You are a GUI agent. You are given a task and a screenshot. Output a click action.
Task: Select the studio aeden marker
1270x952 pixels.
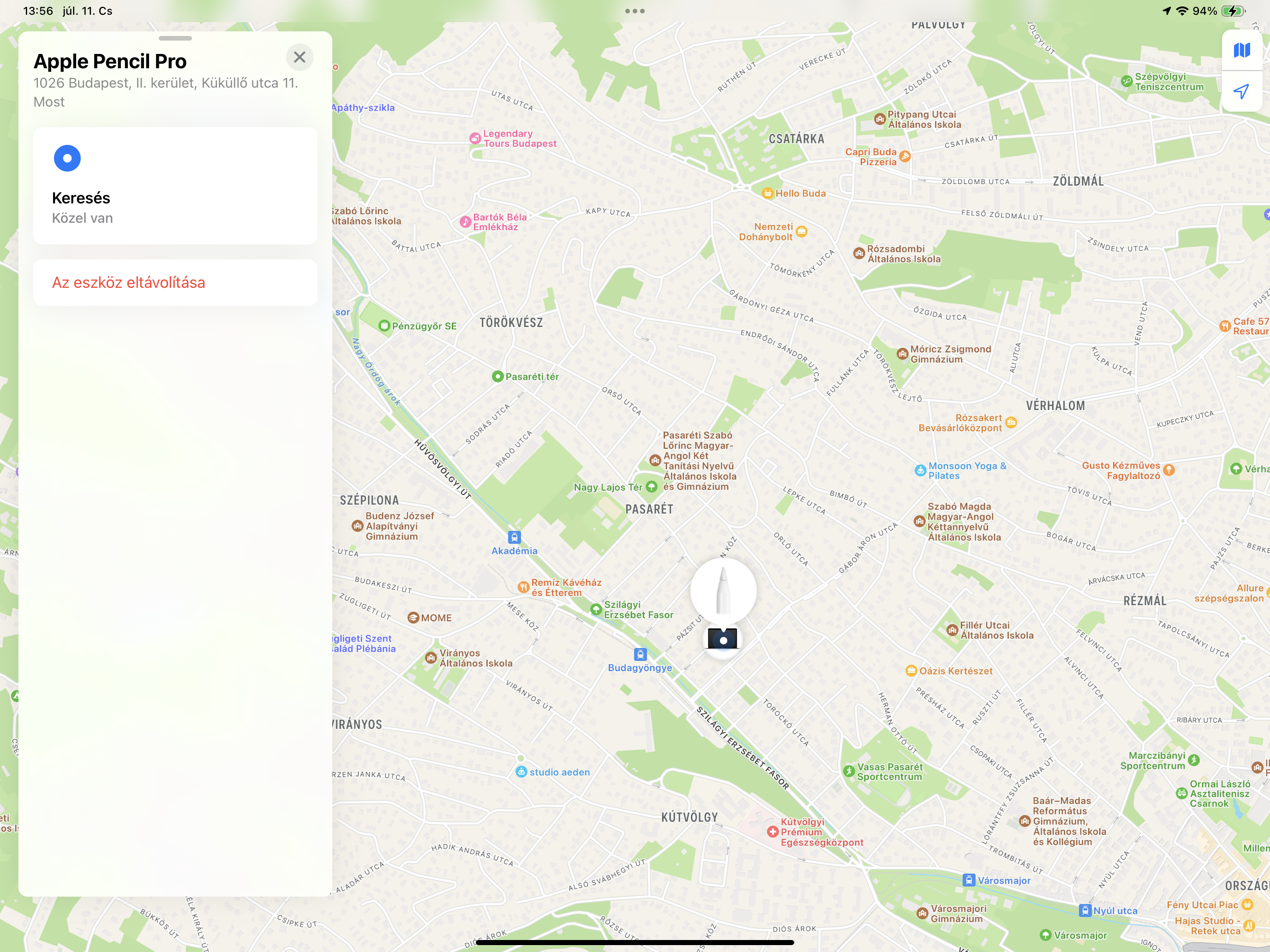[x=521, y=772]
